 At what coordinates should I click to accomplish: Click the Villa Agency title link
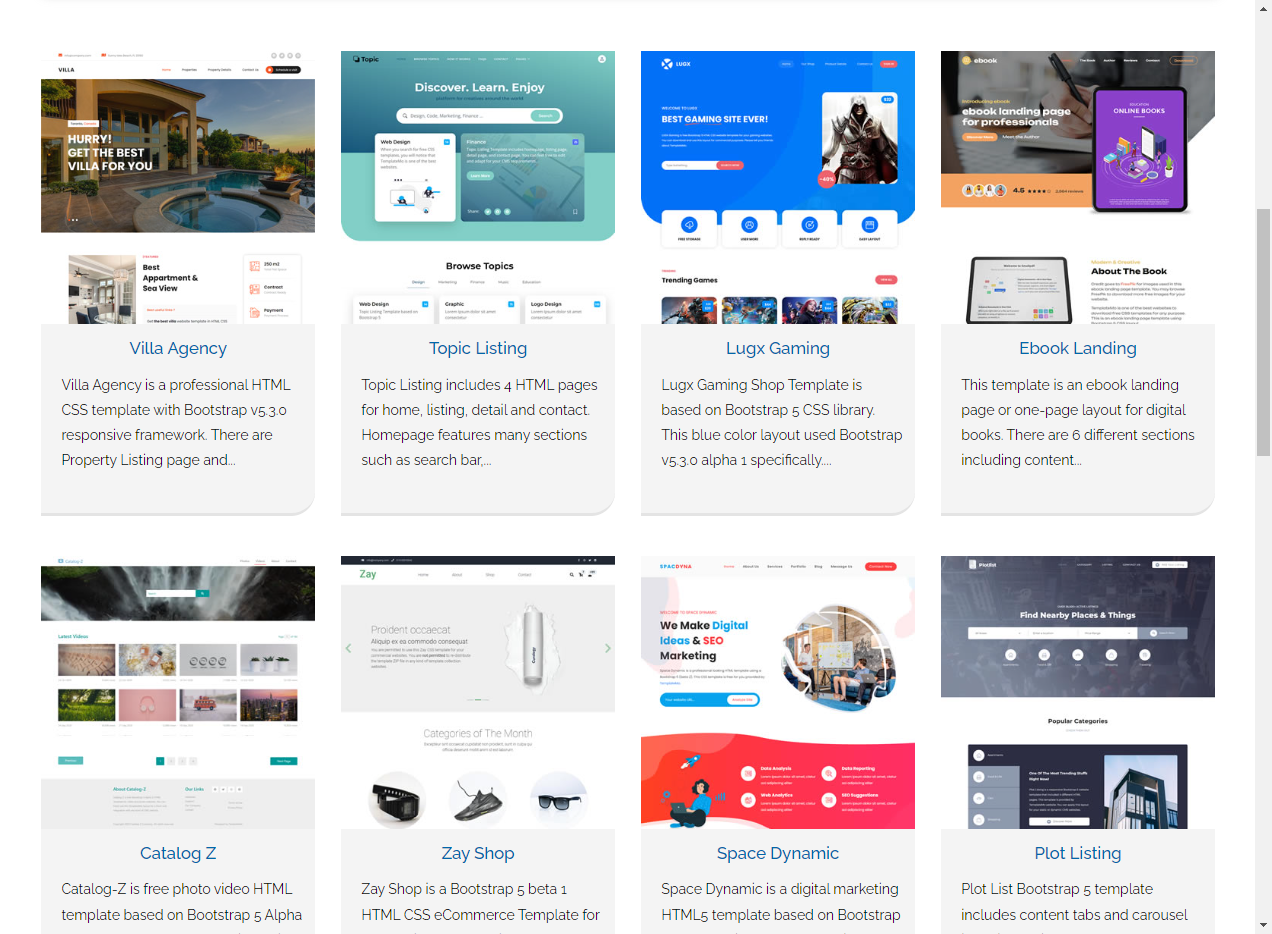click(178, 348)
